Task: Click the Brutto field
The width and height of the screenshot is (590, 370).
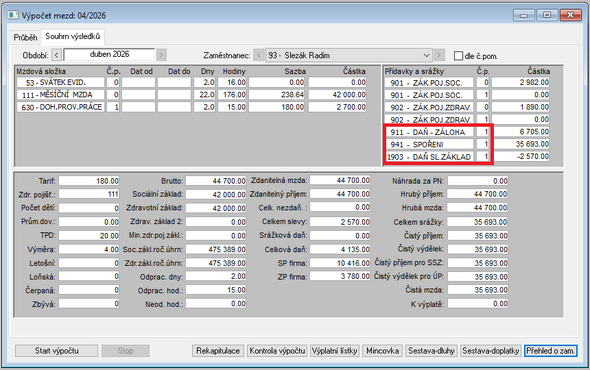Action: [x=216, y=181]
